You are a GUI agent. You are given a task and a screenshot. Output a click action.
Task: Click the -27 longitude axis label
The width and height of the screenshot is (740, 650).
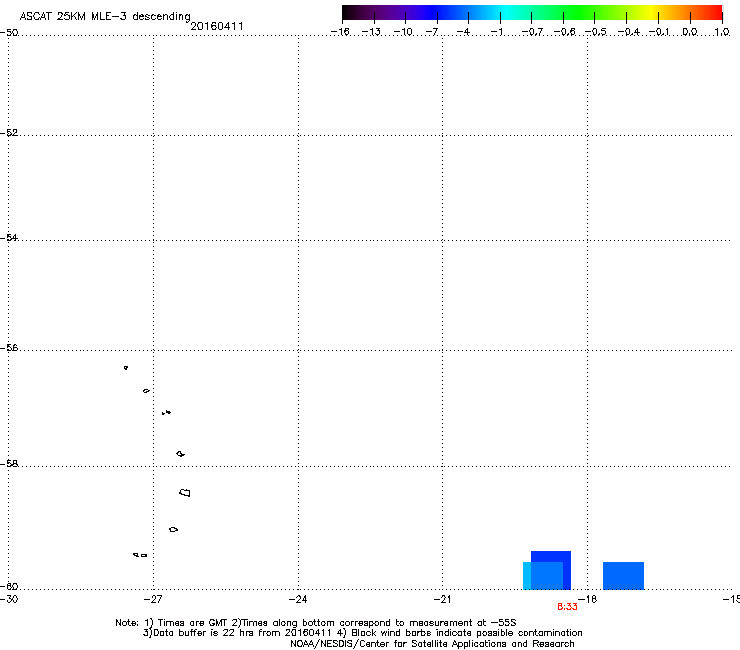pos(153,599)
